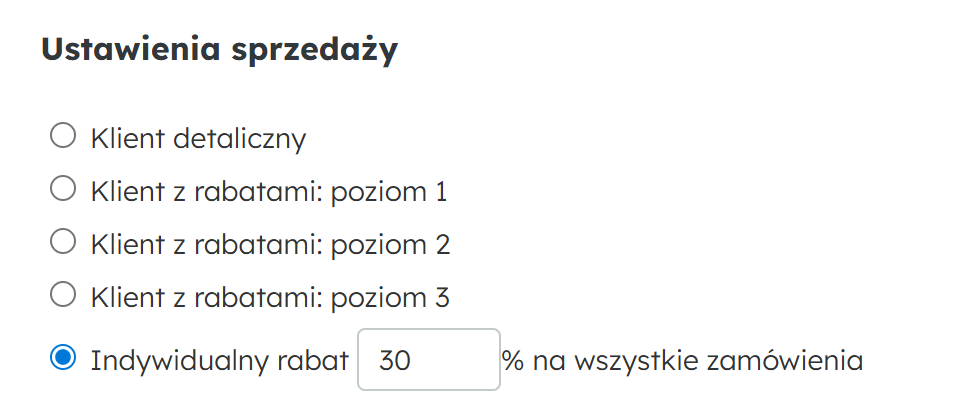Click the "Klient detaliczny" label text
The height and width of the screenshot is (414, 955).
click(198, 138)
